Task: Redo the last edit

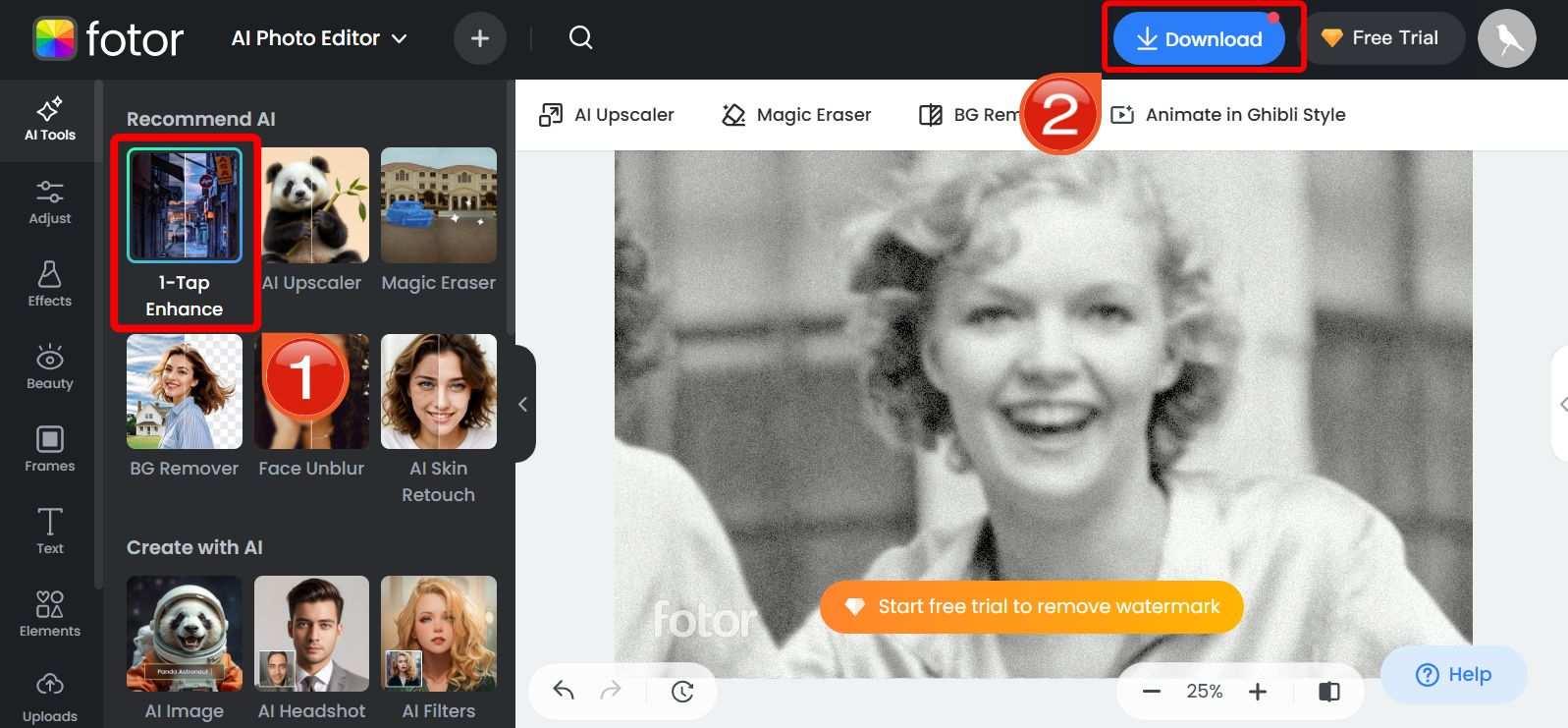Action: (611, 691)
